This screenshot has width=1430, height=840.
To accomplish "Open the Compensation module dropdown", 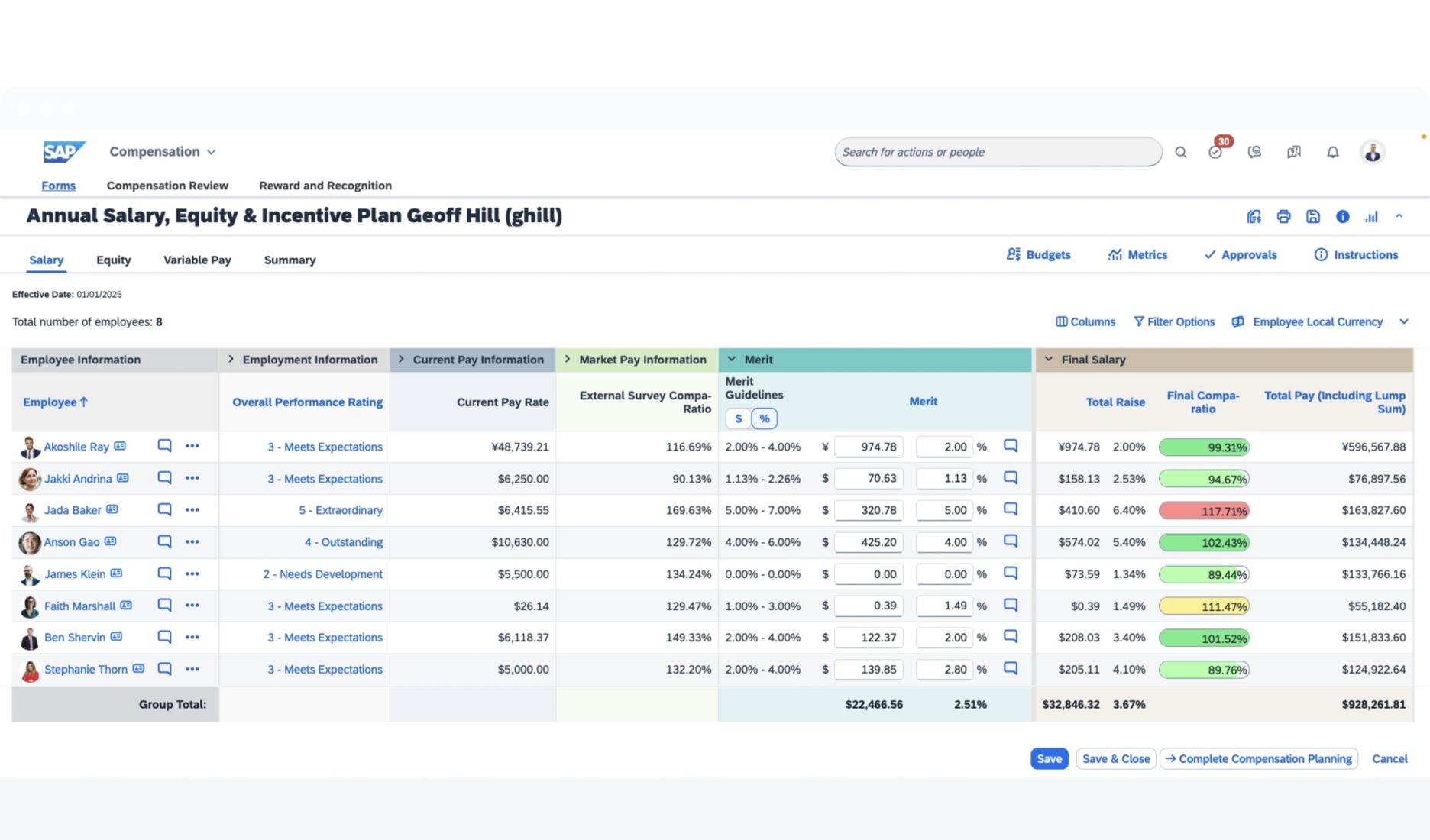I will (163, 151).
